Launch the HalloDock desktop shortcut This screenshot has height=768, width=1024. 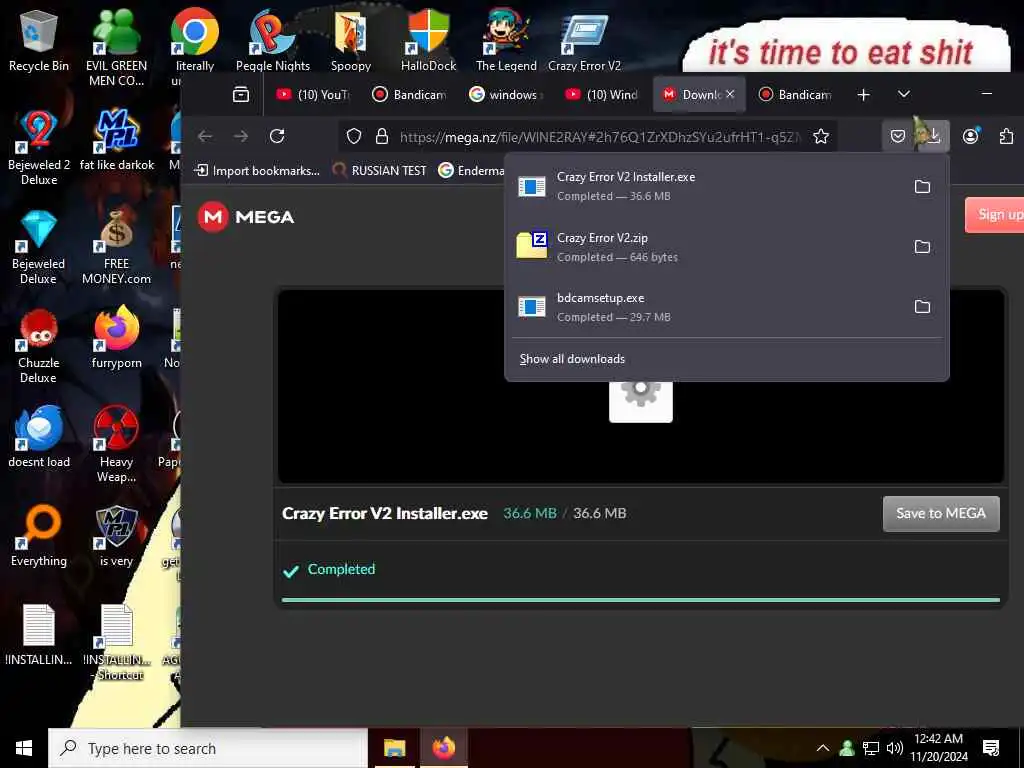pyautogui.click(x=428, y=40)
